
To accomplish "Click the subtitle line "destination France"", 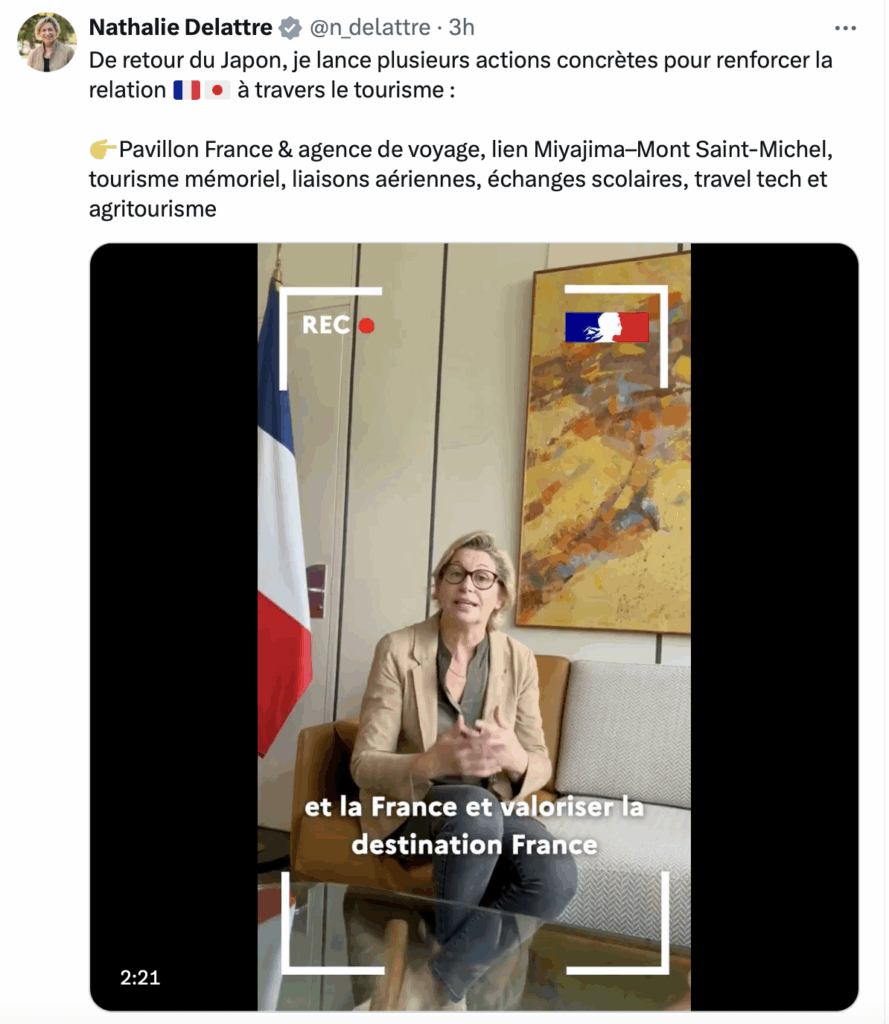I will click(x=474, y=844).
